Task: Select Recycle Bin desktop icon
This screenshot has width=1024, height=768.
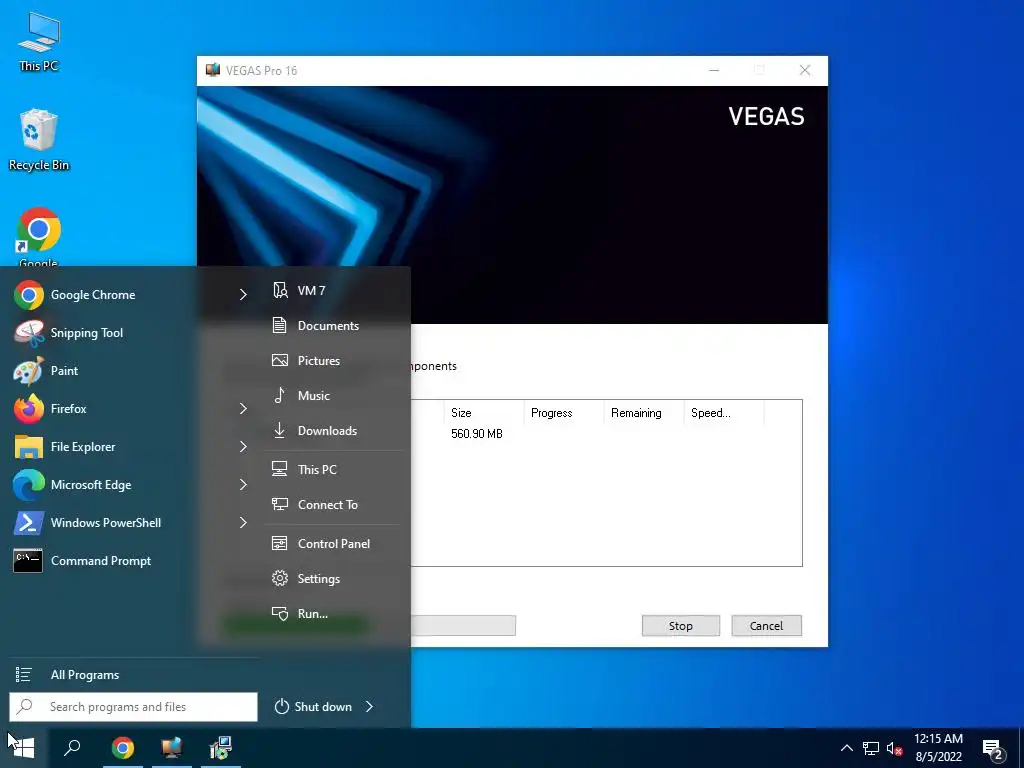Action: [39, 140]
